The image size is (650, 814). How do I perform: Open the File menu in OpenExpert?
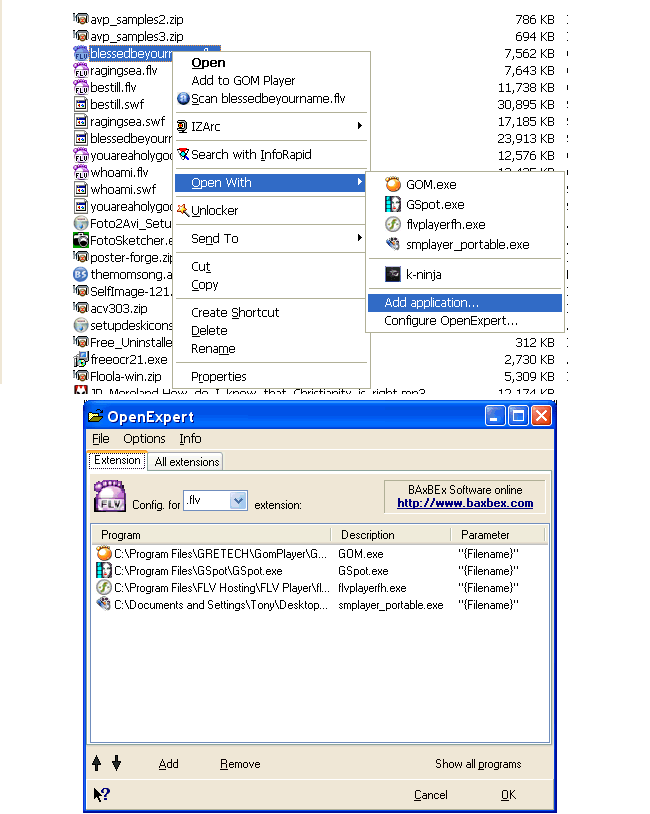(x=101, y=439)
